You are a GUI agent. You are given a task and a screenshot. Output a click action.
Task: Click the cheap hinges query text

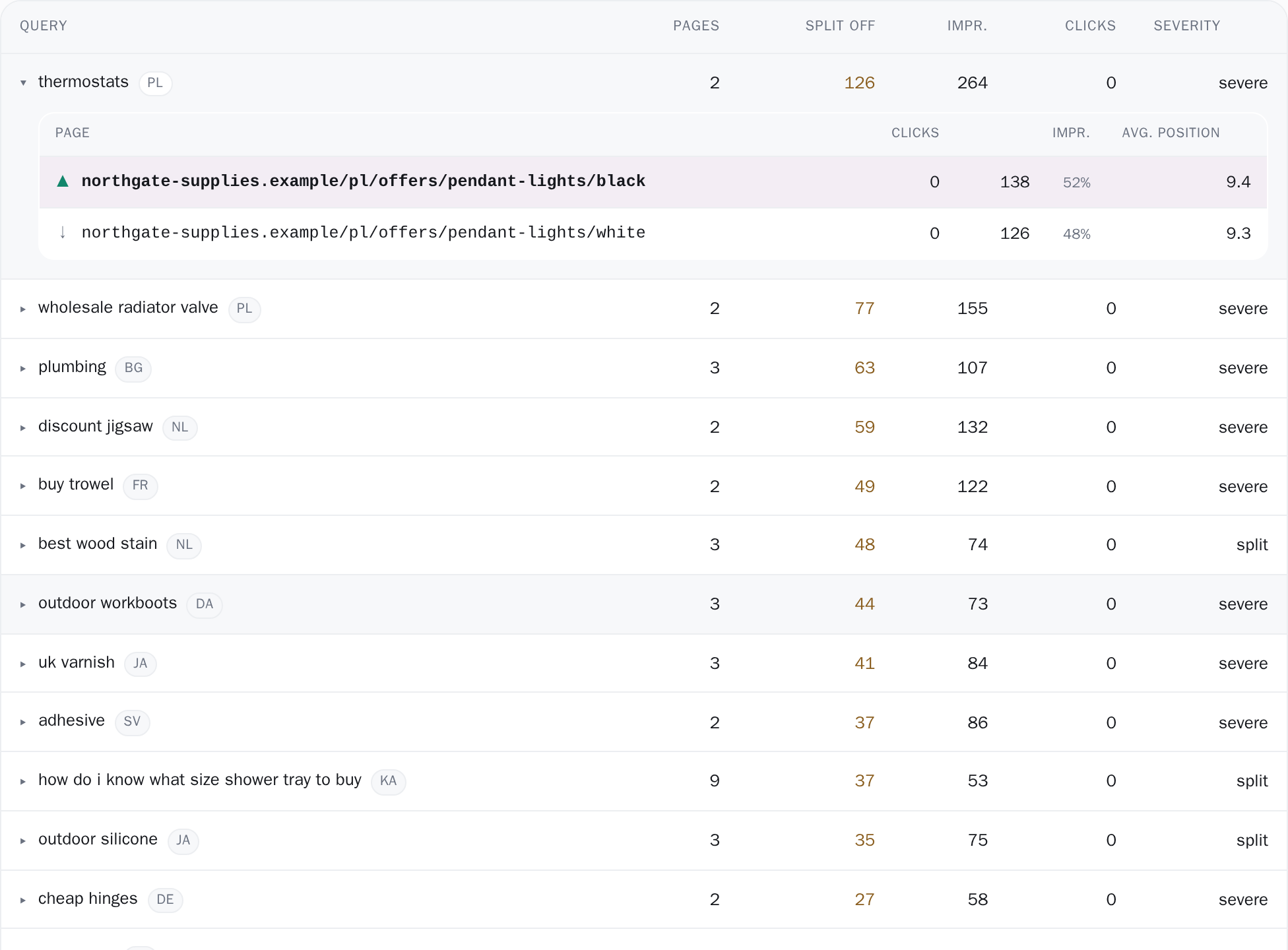click(x=88, y=899)
